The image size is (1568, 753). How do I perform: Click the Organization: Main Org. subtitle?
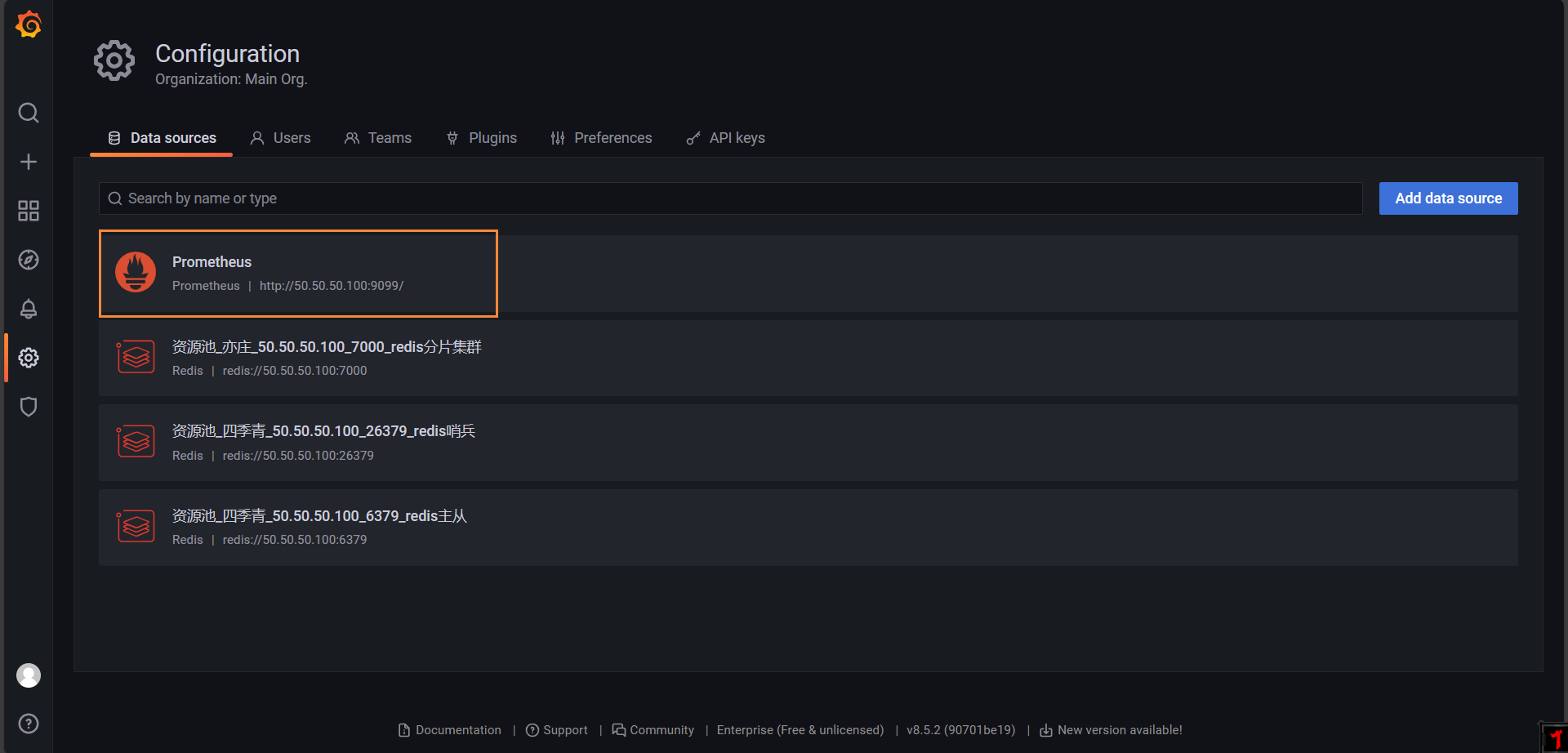click(x=231, y=79)
